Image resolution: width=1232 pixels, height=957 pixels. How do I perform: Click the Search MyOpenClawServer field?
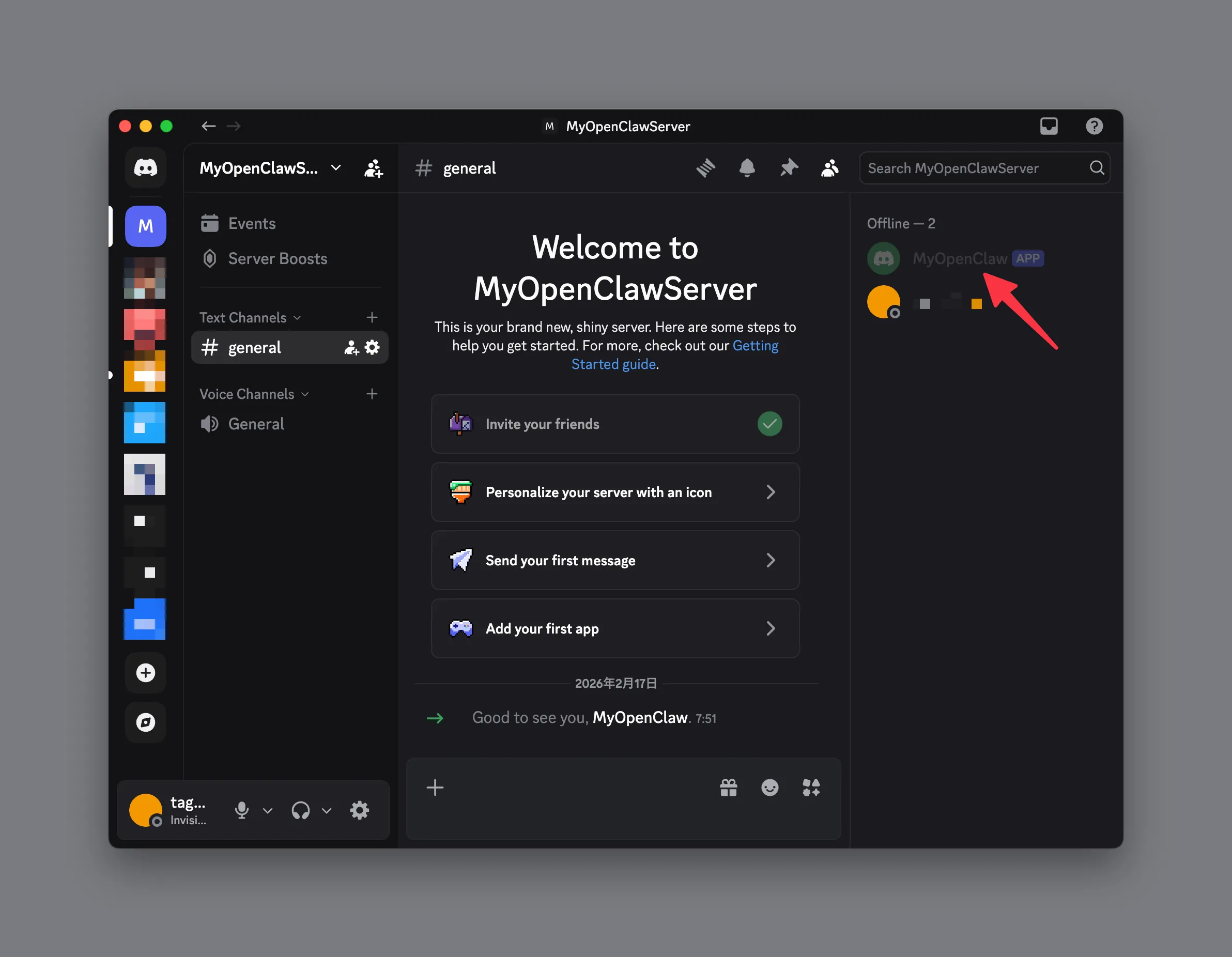[975, 168]
